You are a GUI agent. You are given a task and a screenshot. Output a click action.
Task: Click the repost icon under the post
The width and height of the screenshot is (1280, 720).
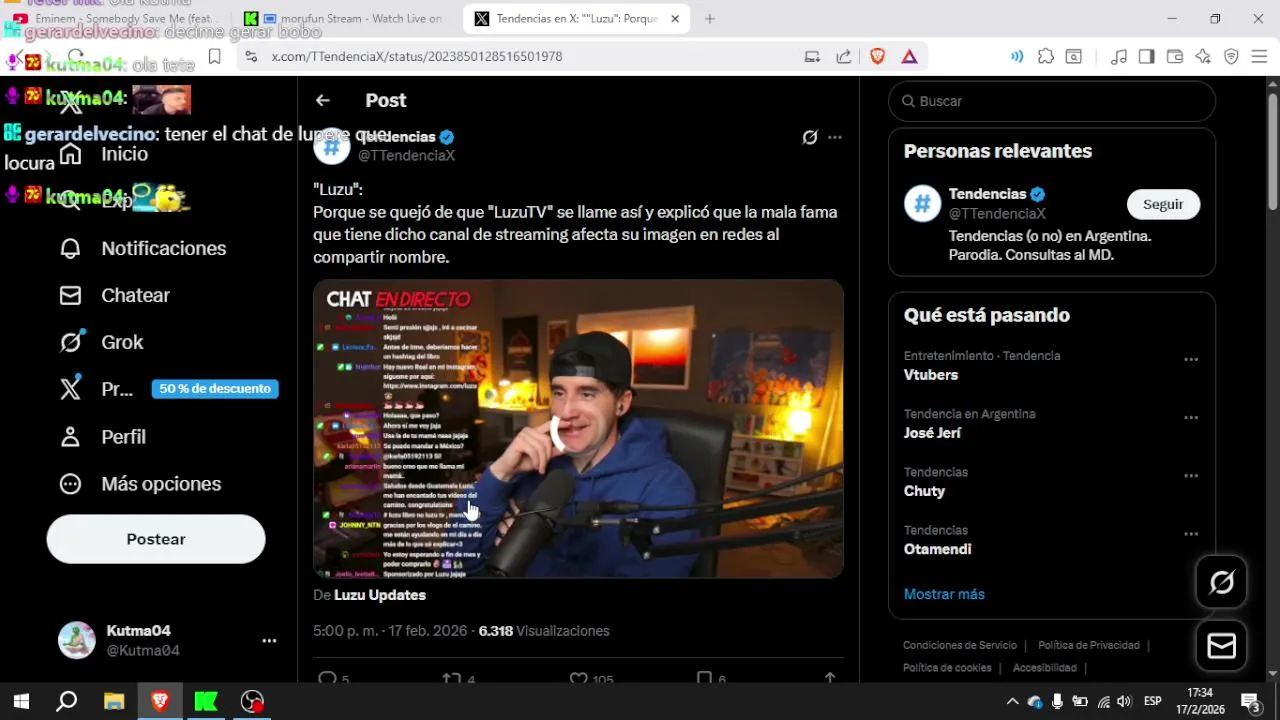[452, 679]
